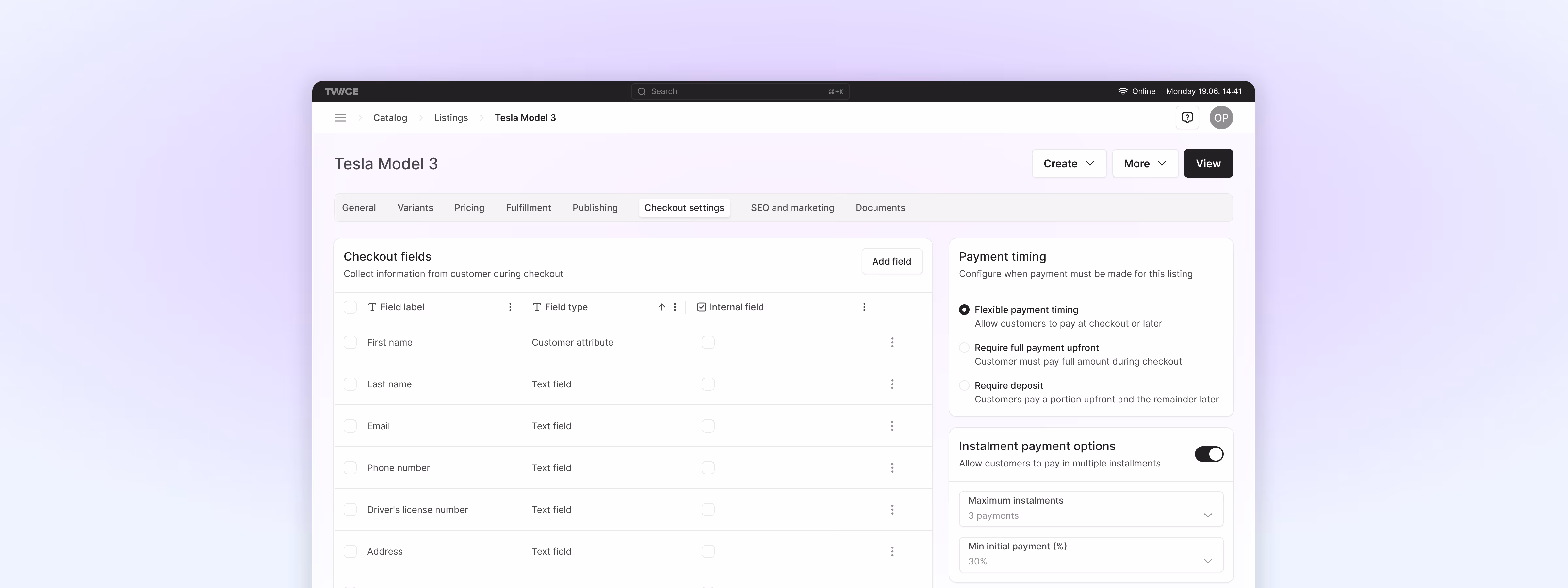
Task: Click the Field label column header
Action: (x=402, y=307)
